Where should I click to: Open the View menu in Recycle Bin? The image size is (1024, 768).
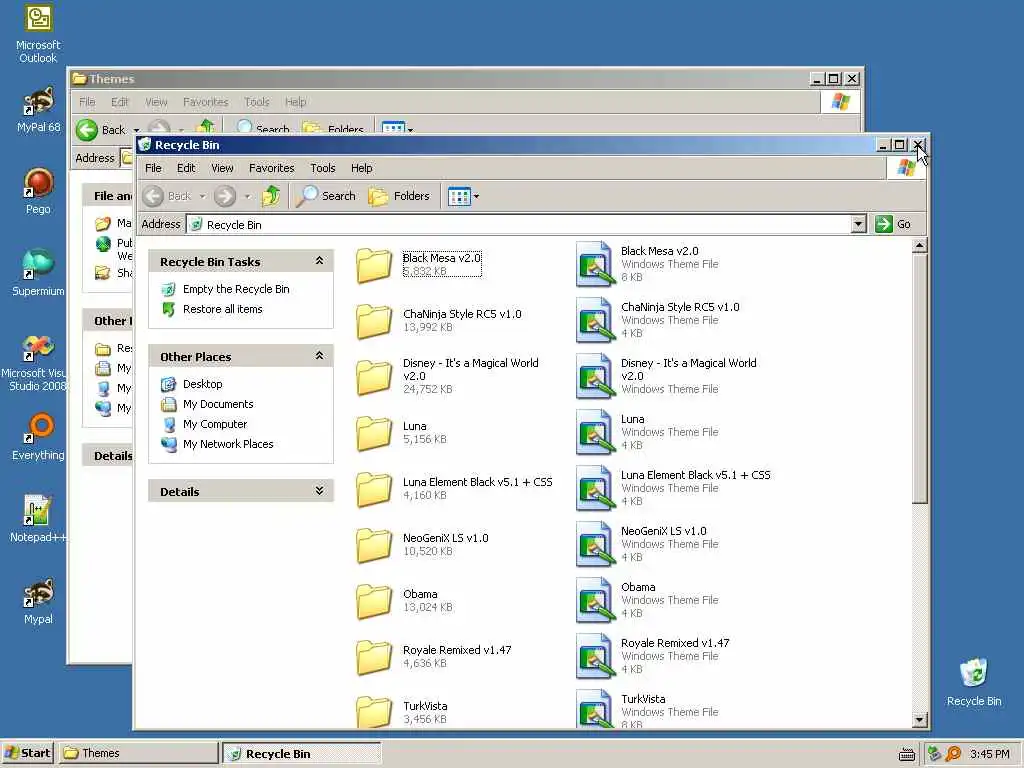pyautogui.click(x=222, y=168)
